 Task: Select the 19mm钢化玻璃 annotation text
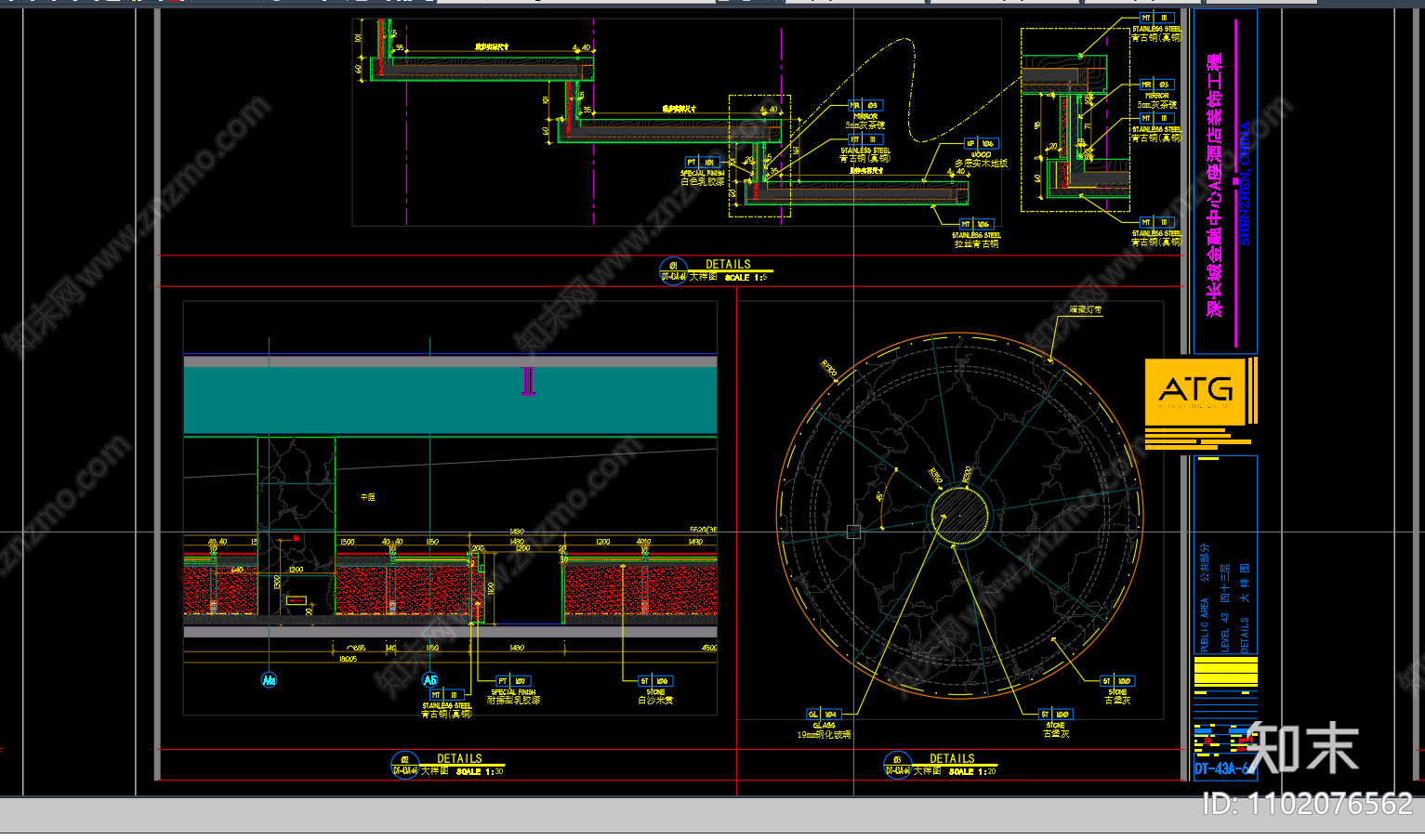point(824,735)
